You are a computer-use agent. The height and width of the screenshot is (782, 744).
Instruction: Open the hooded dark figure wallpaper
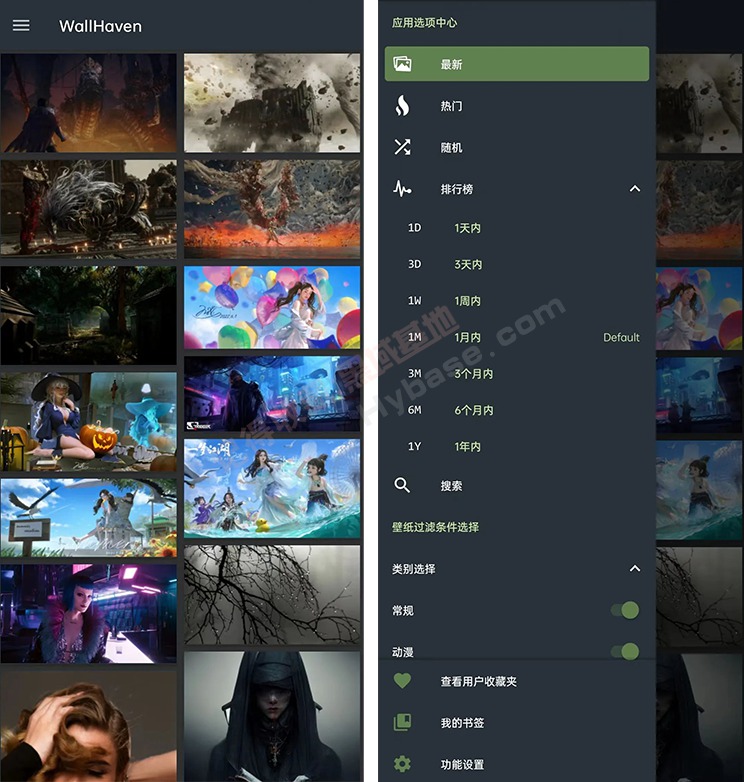coord(272,716)
